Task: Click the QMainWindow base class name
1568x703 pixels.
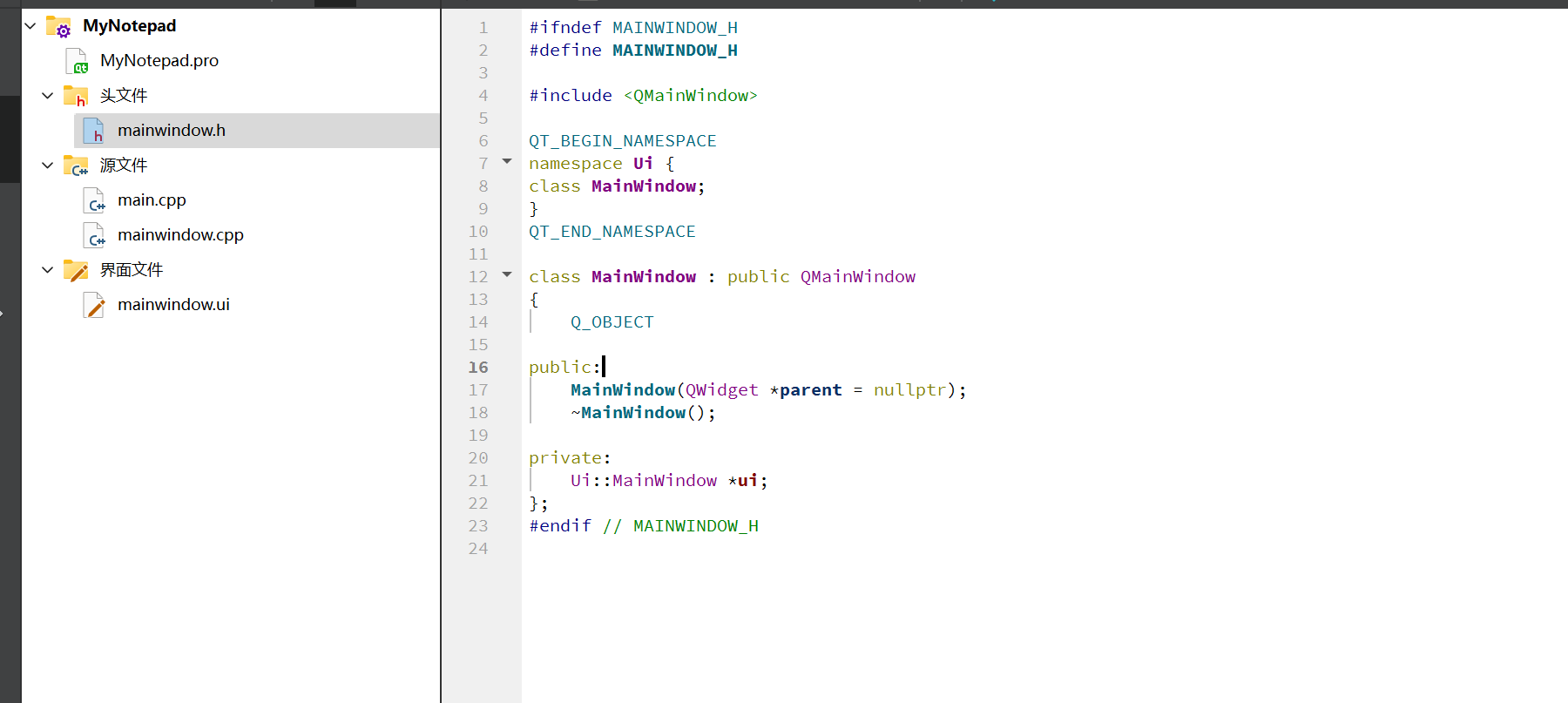Action: (x=858, y=277)
